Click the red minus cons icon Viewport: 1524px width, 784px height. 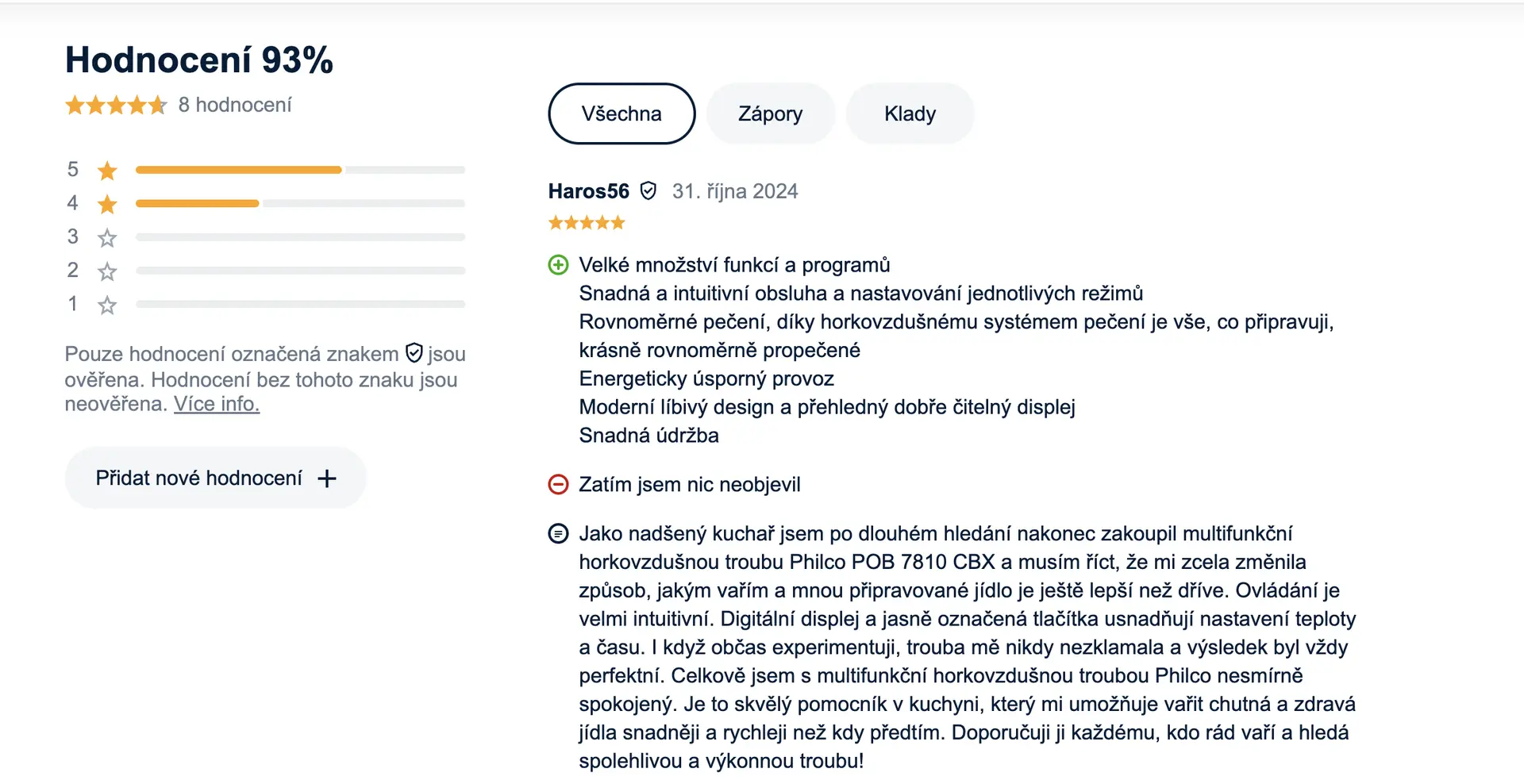point(559,484)
